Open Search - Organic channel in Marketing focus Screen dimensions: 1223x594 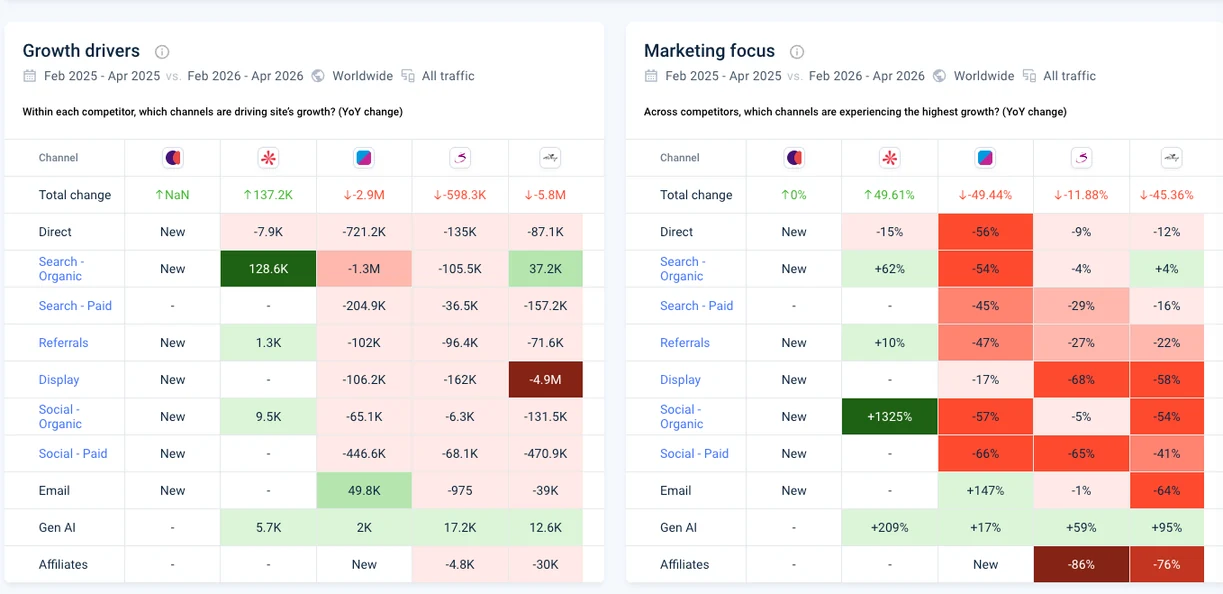tap(682, 269)
